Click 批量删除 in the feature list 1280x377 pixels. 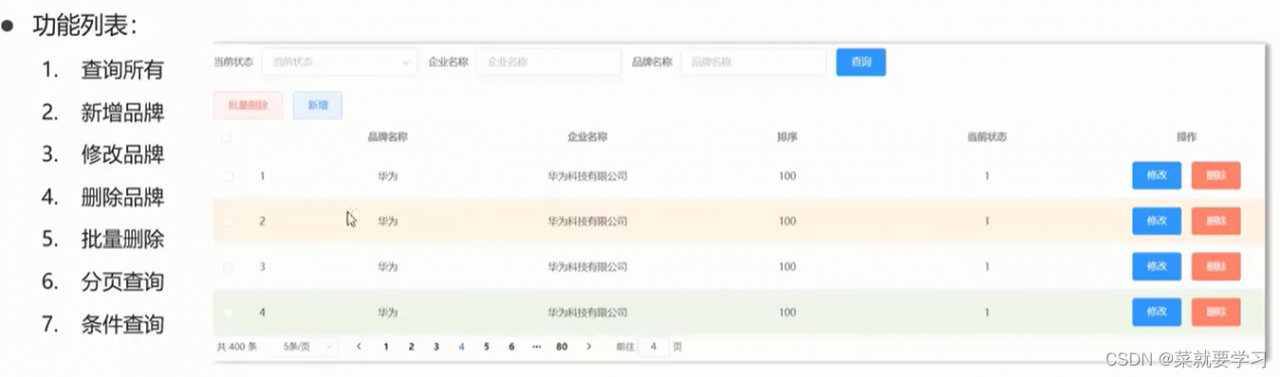[x=123, y=239]
